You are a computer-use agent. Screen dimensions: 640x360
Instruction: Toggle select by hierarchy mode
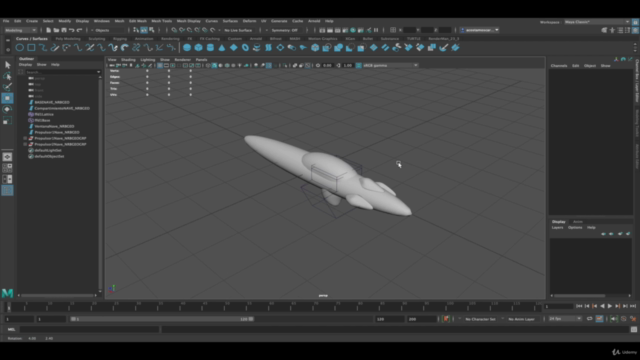pos(136,30)
